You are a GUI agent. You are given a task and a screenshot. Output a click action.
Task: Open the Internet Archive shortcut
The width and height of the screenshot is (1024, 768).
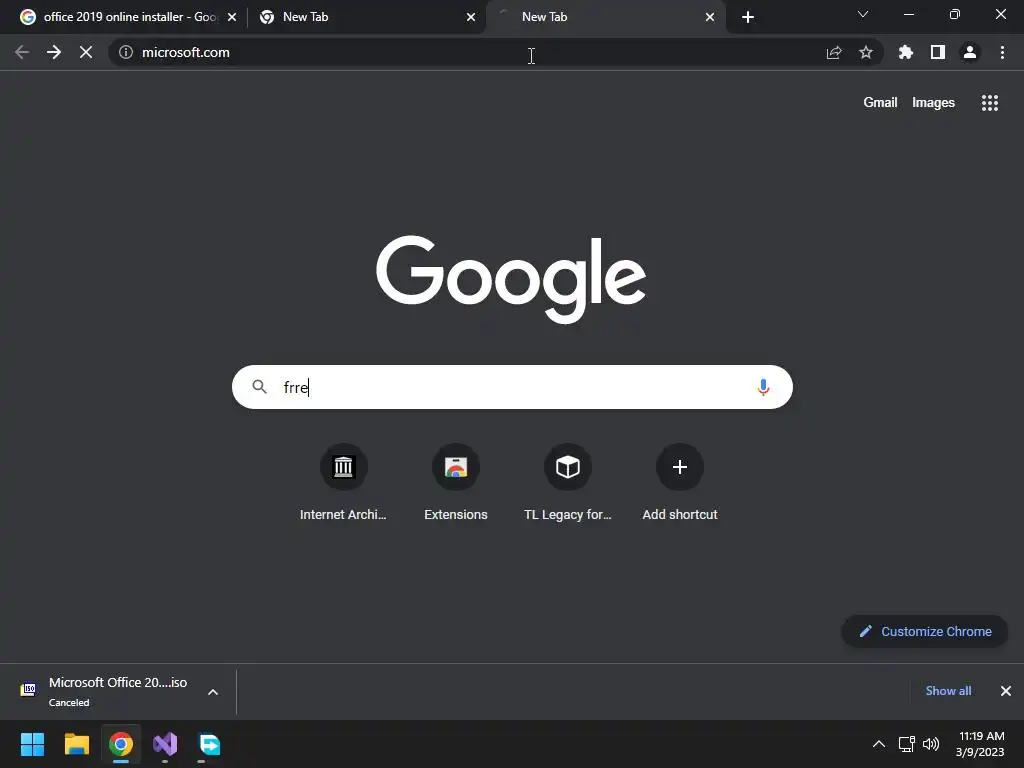343,483
